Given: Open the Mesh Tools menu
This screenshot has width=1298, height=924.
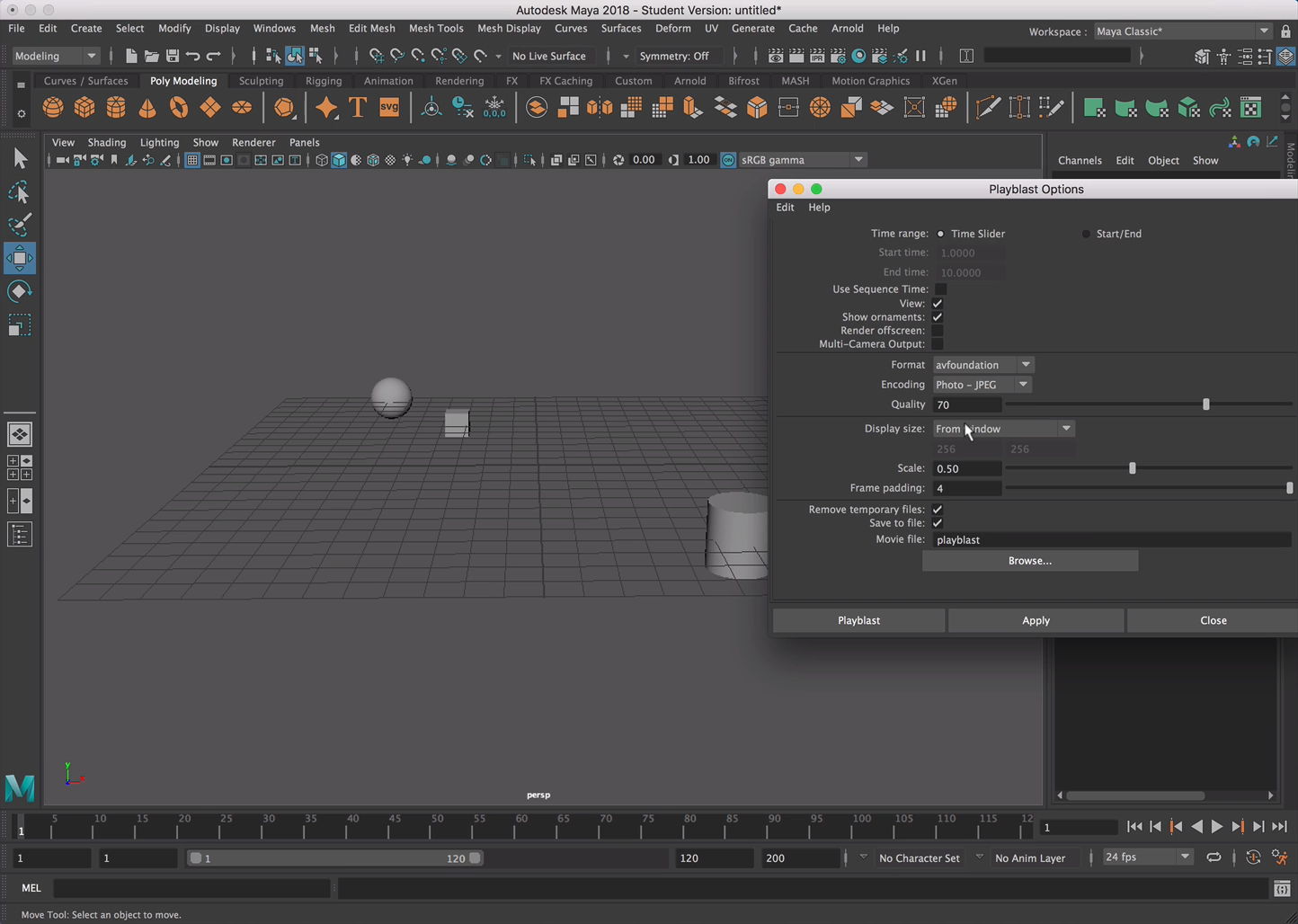Looking at the screenshot, I should tap(436, 29).
